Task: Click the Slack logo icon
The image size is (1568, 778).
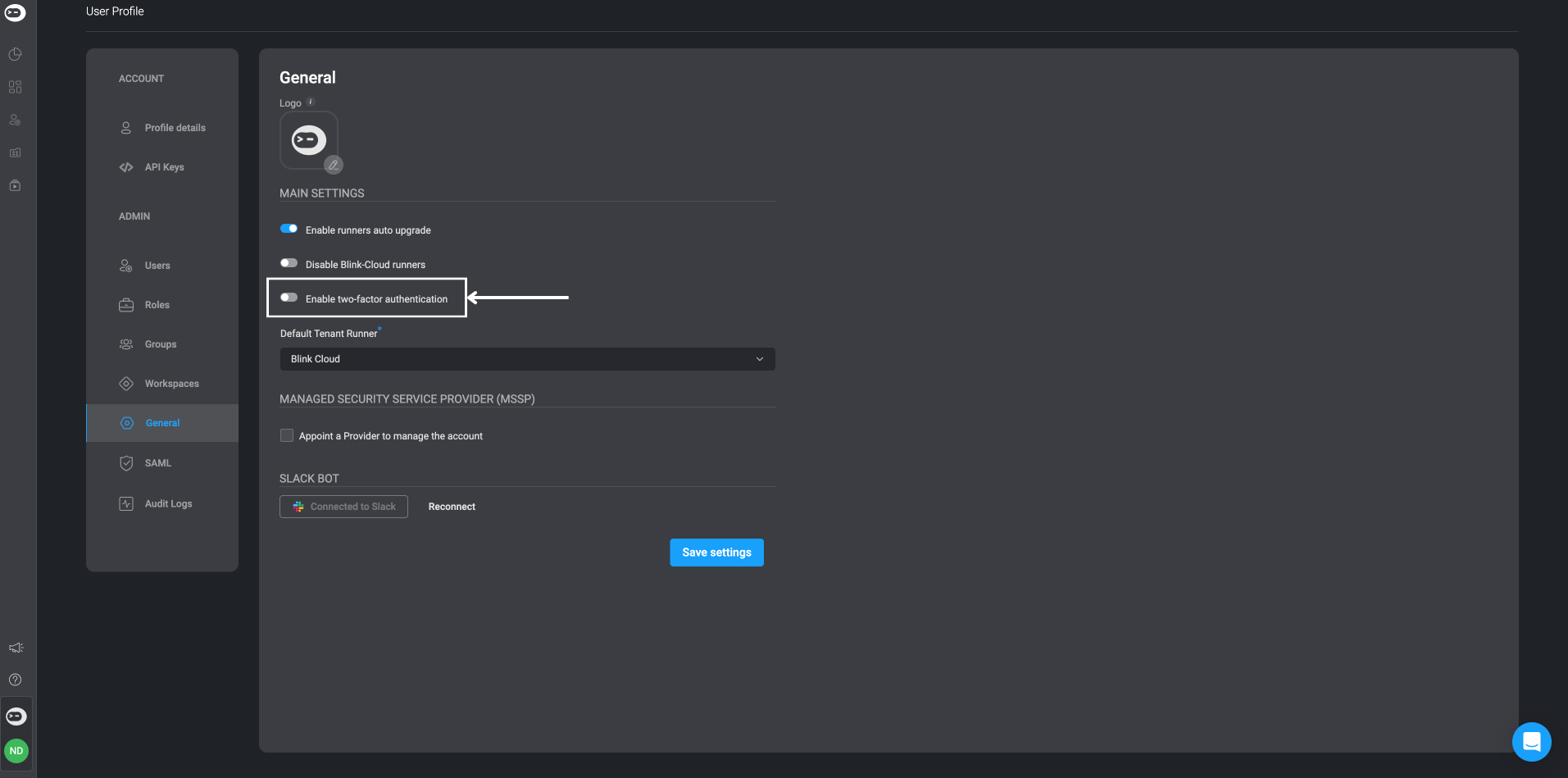Action: [298, 507]
